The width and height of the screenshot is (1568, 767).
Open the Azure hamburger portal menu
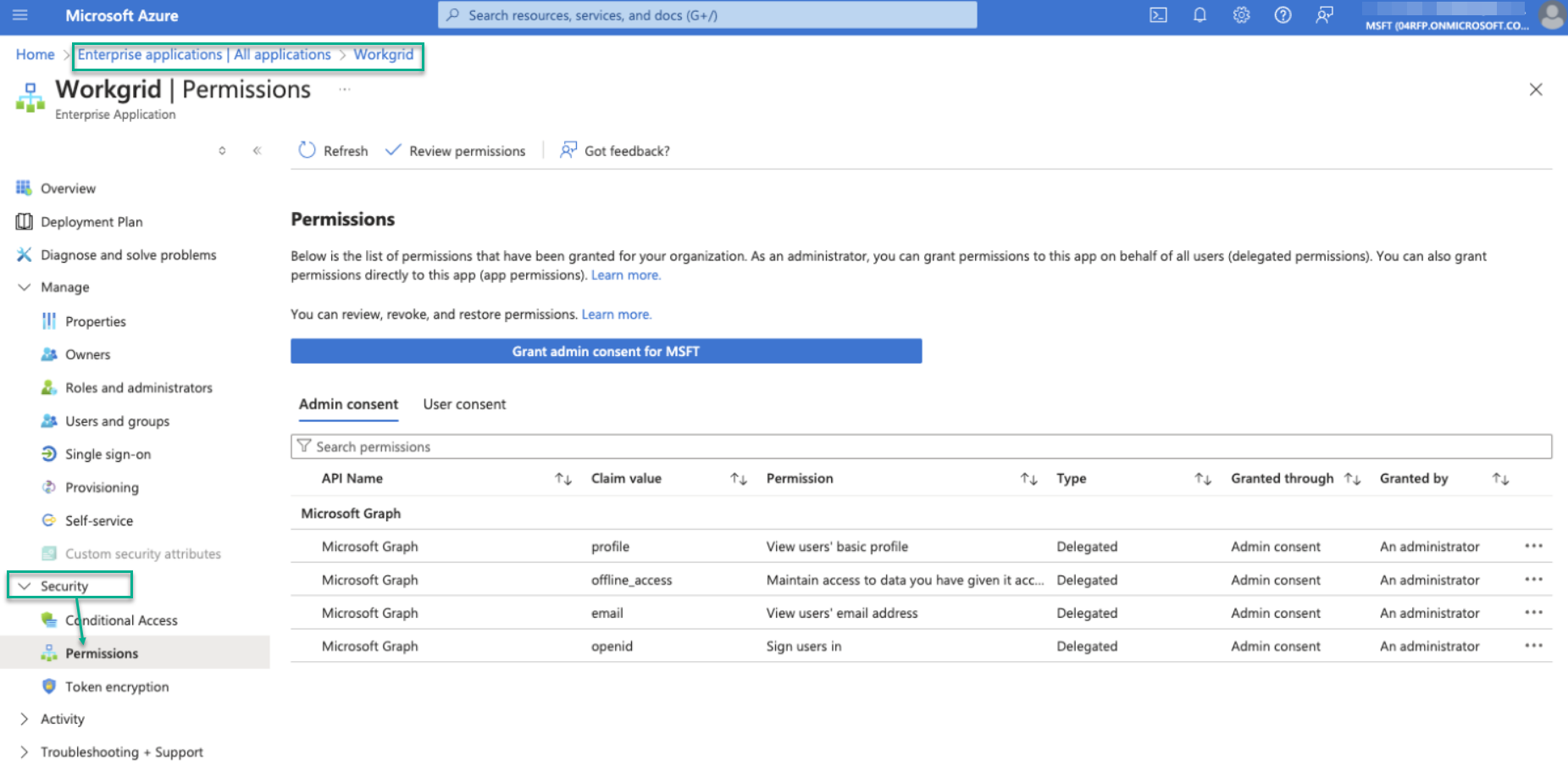[x=20, y=15]
